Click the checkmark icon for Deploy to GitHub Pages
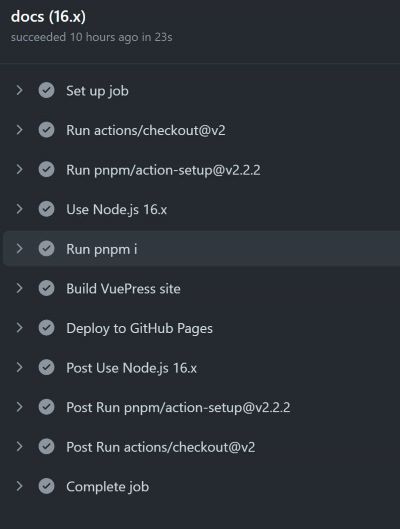The height and width of the screenshot is (529, 400). (46, 328)
